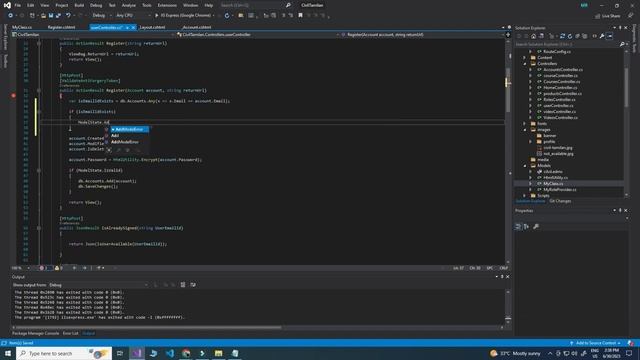This screenshot has height=360, width=640.
Task: Open the Build menu
Action: (x=79, y=5)
